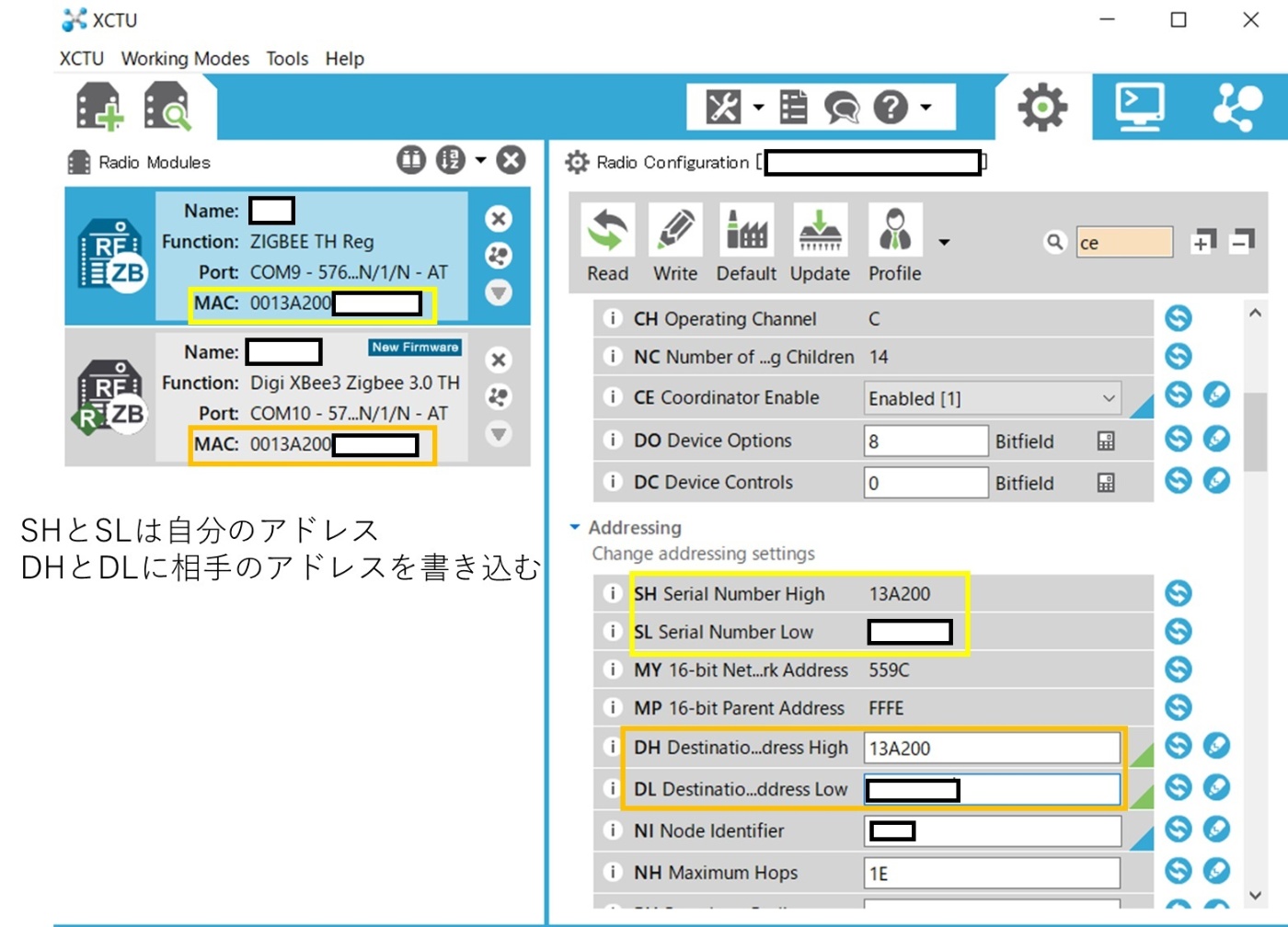Edit the DL Destination Address Low field

pyautogui.click(x=993, y=789)
